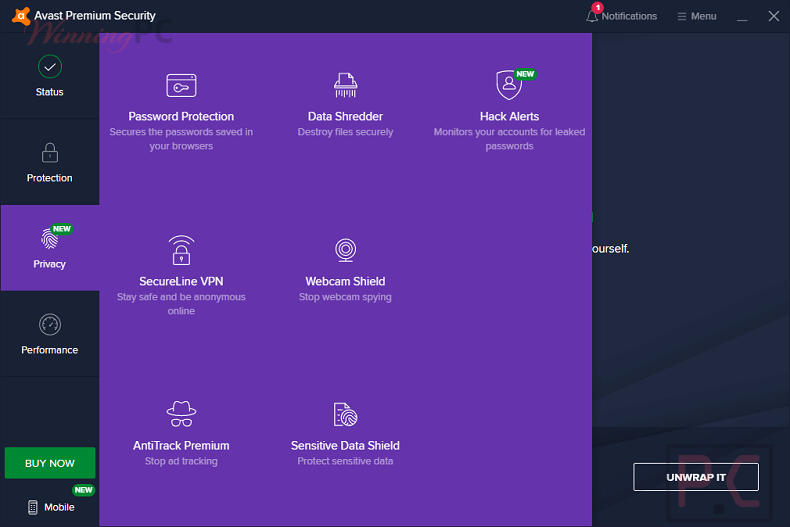This screenshot has width=790, height=527.
Task: Switch to the Protection section label
Action: (49, 178)
